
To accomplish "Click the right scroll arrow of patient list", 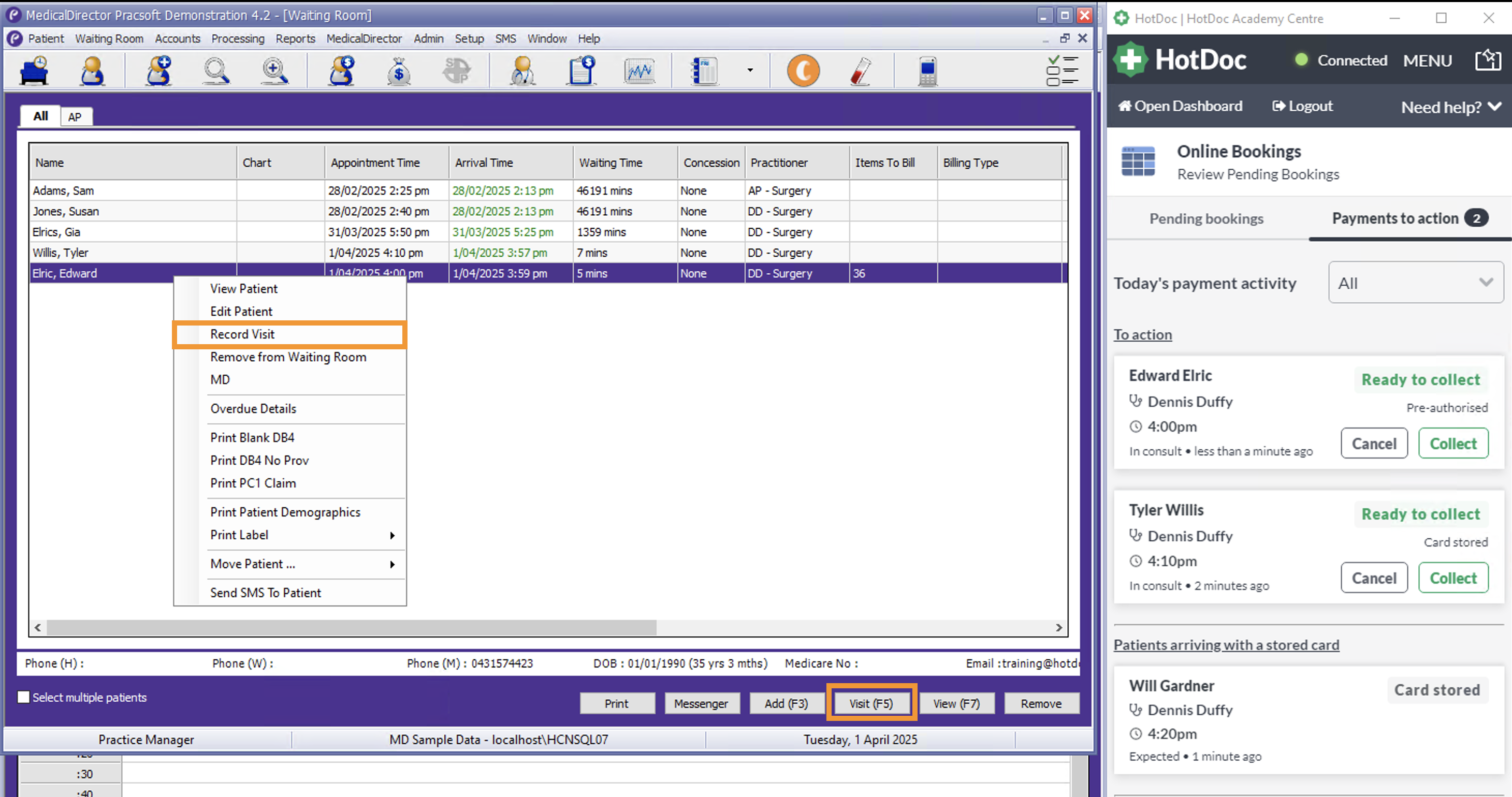I will tap(1058, 627).
